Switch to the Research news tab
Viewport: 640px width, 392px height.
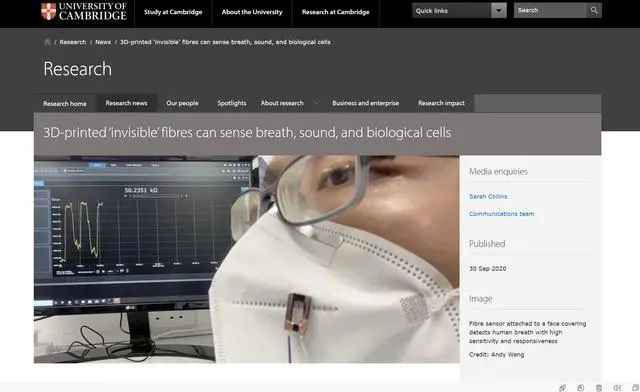point(126,103)
